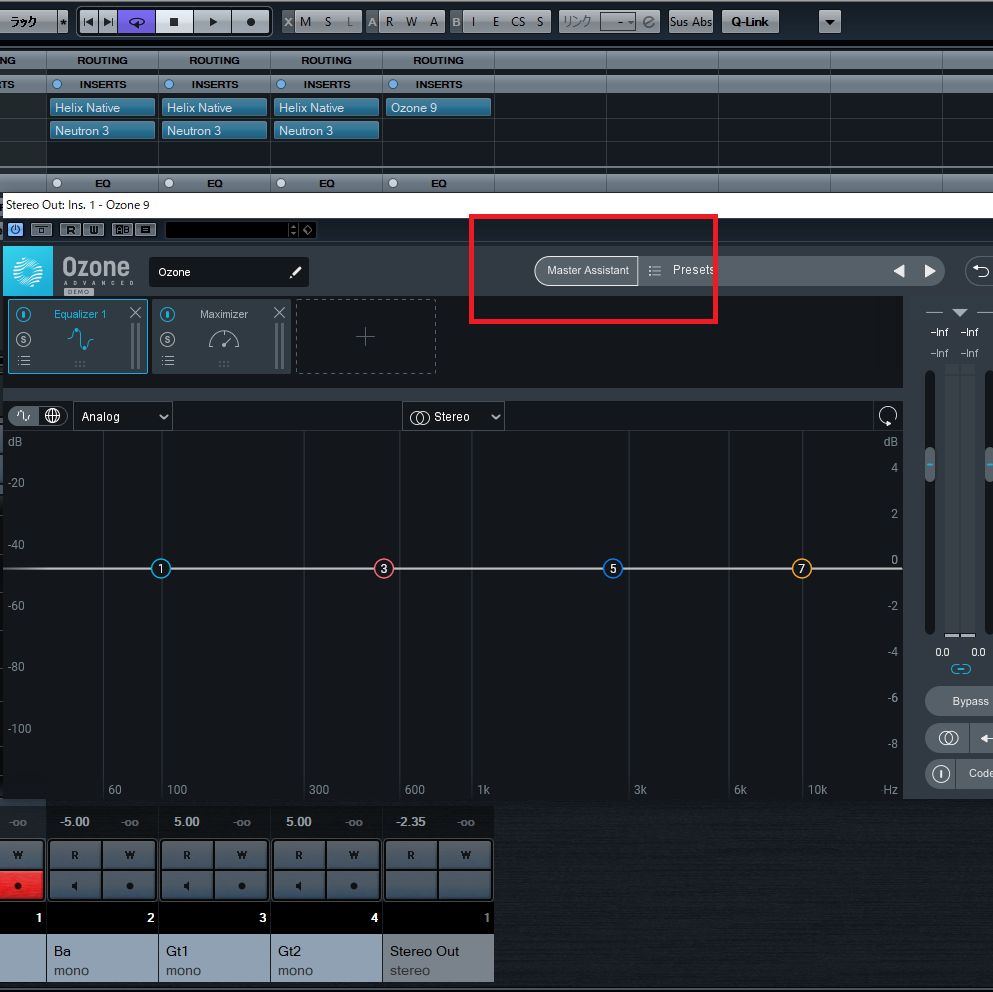Click the stereo circles icon below Bypass
Screen dimensions: 993x992
[948, 738]
